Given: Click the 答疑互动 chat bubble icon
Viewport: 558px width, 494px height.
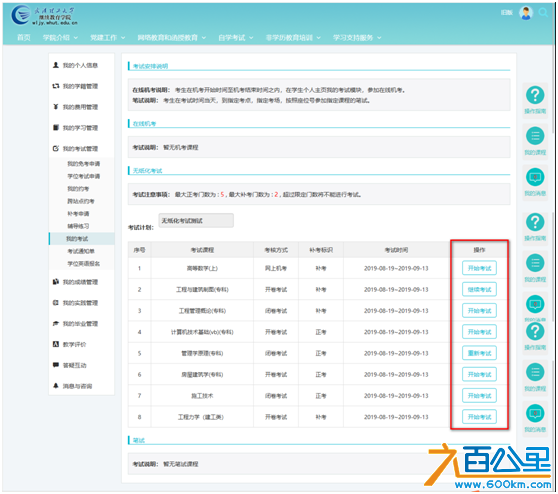Looking at the screenshot, I should click(56, 365).
